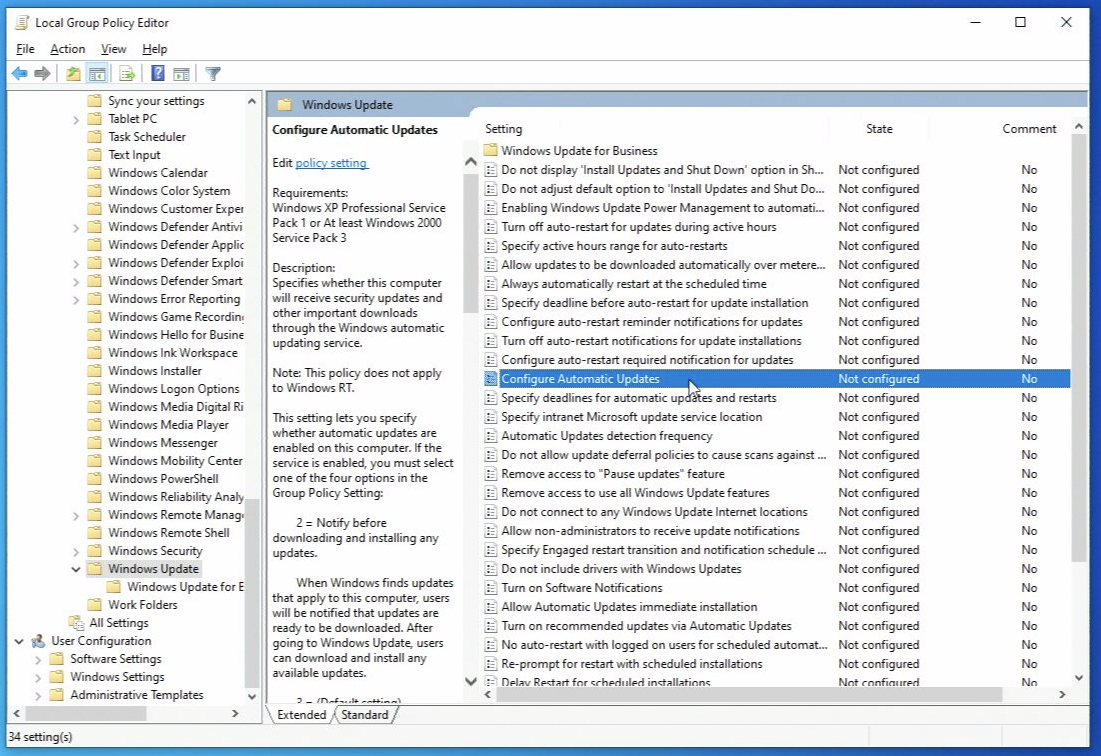This screenshot has width=1101, height=756.
Task: Click the Back arrow toolbar icon
Action: tap(20, 74)
